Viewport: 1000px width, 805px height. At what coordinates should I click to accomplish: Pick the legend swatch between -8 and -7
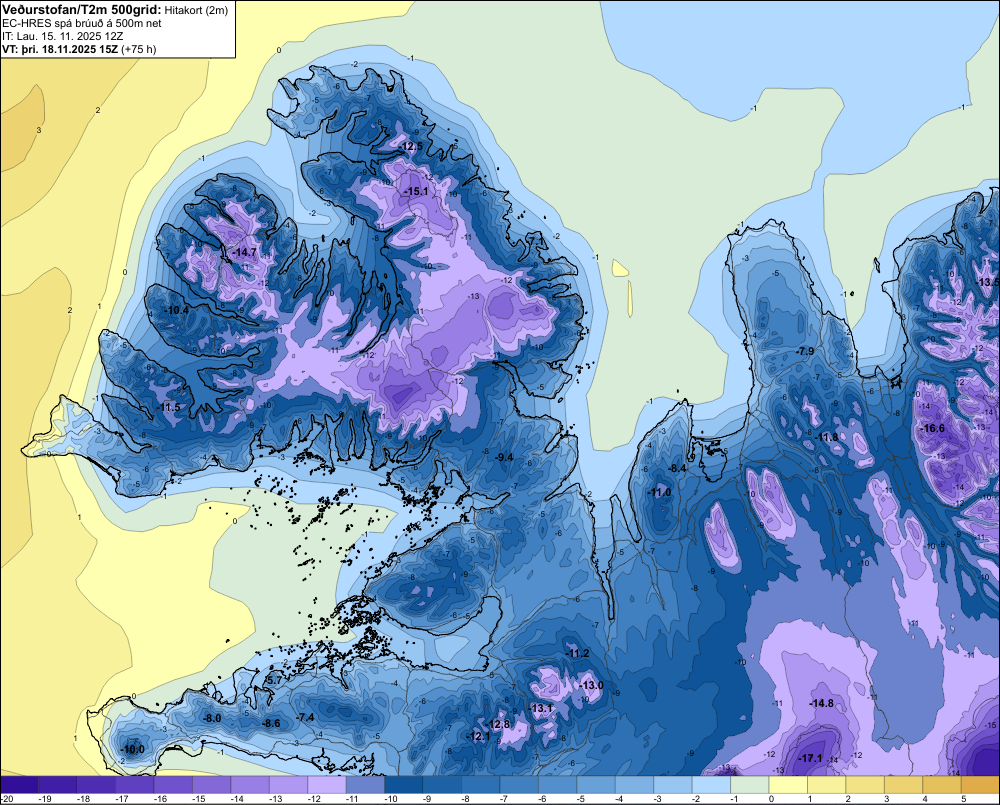point(481,785)
